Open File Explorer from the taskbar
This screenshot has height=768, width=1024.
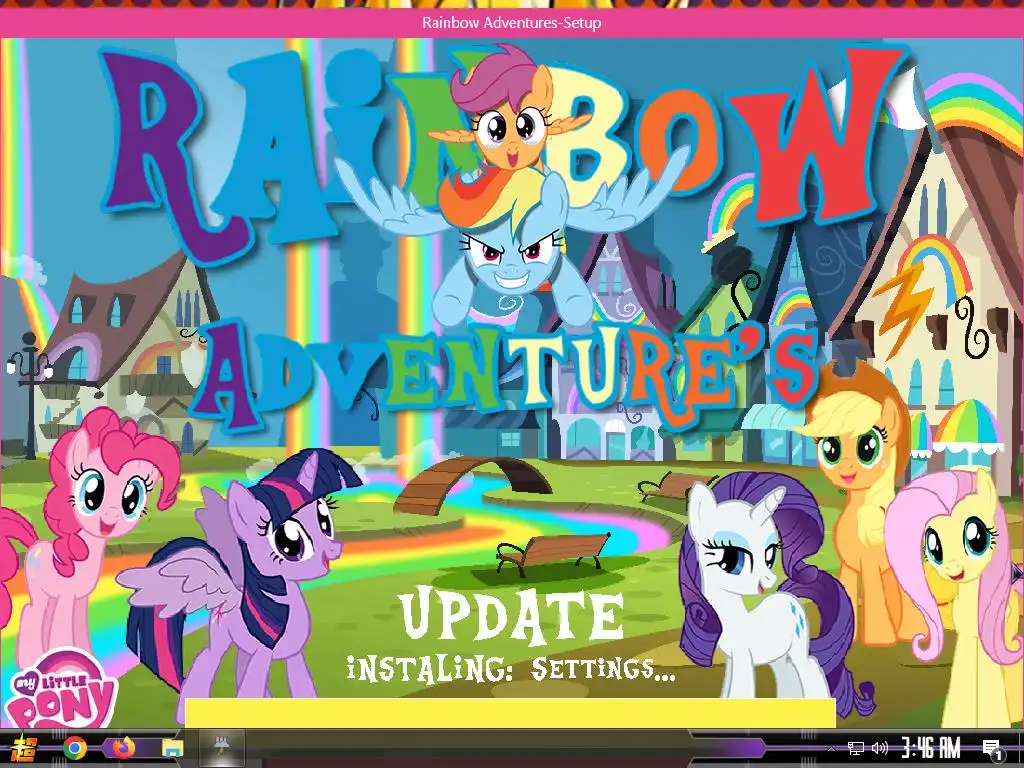pyautogui.click(x=172, y=748)
